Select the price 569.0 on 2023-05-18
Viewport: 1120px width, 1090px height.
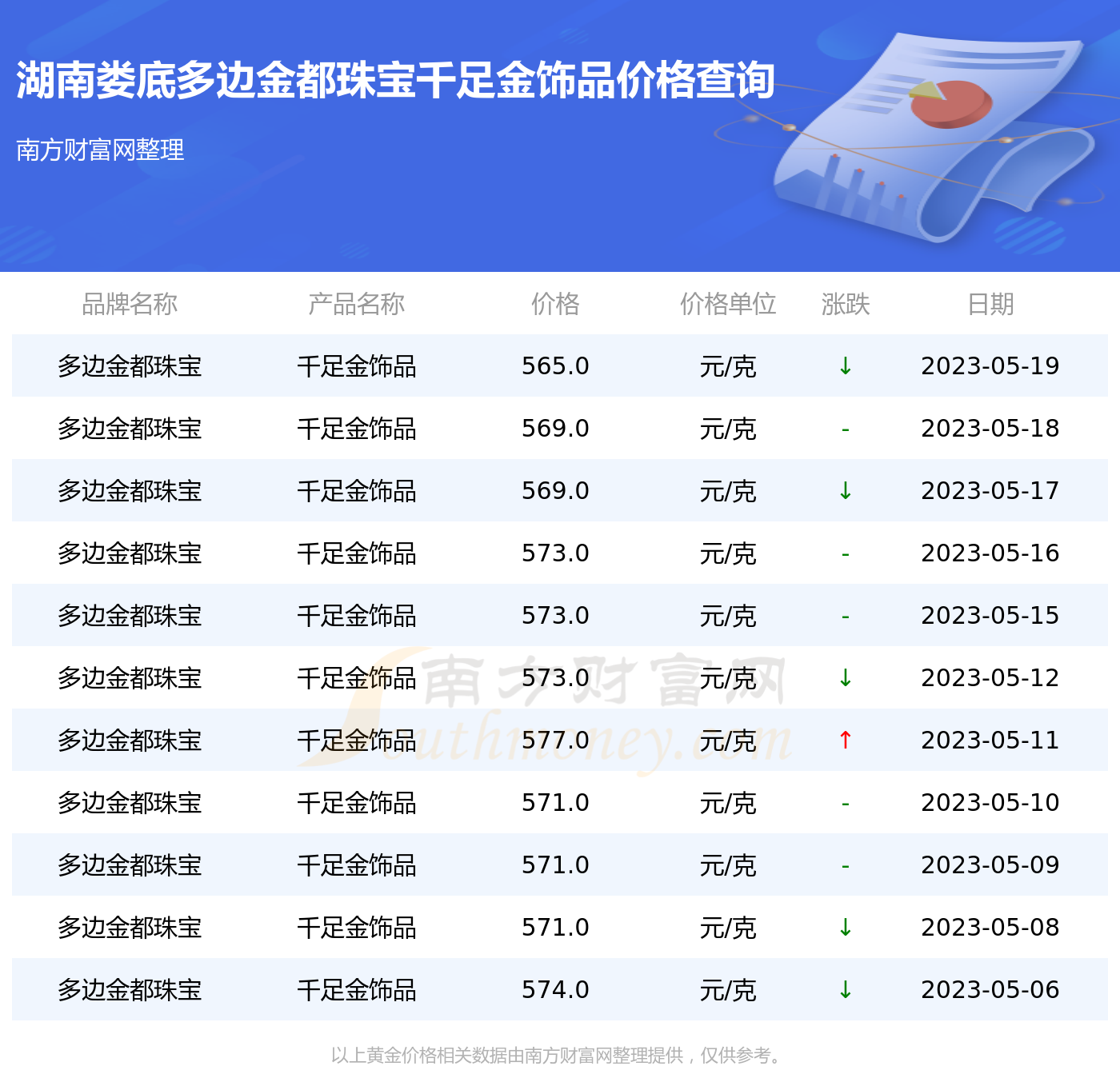[555, 429]
